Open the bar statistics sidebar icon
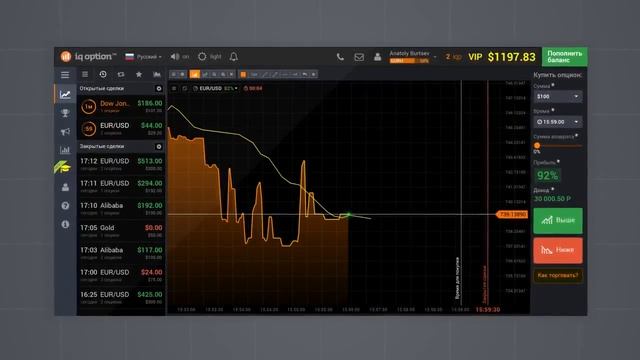Image resolution: width=640 pixels, height=360 pixels. (x=65, y=150)
